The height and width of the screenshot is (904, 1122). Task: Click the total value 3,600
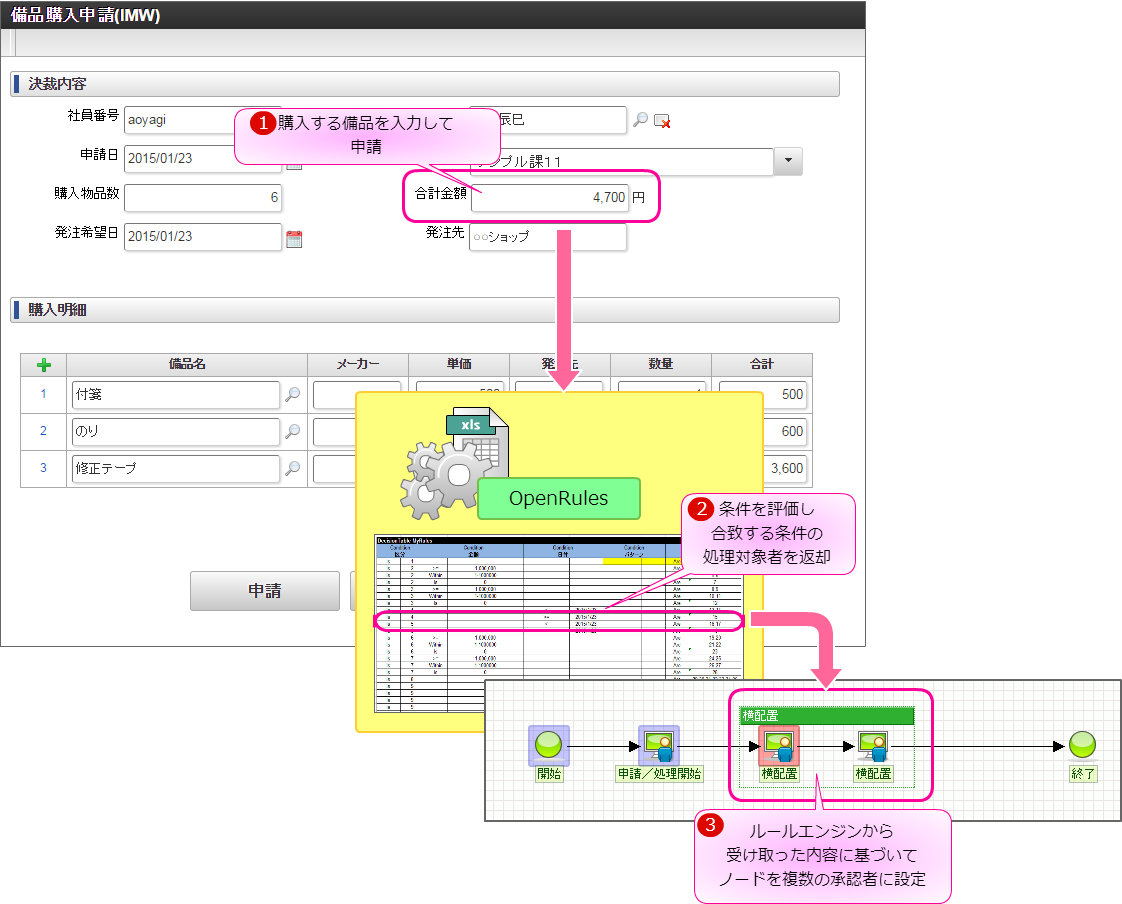pyautogui.click(x=787, y=469)
